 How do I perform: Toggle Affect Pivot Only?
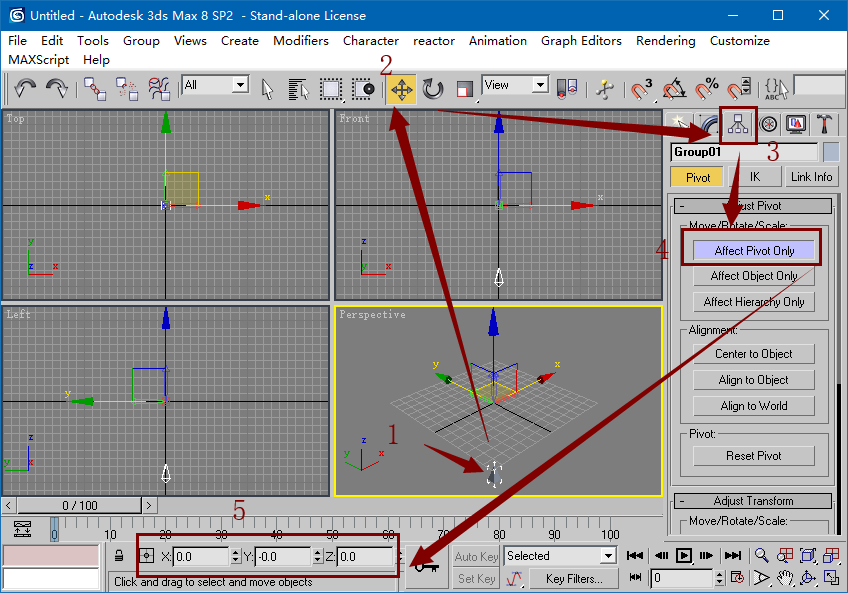[753, 251]
